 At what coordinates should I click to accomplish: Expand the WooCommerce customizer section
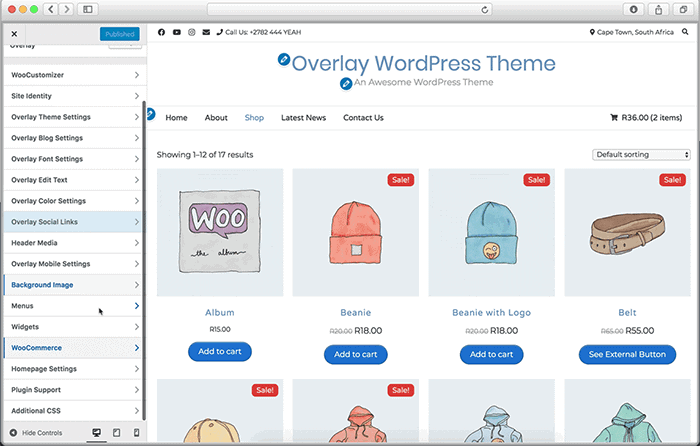73,348
